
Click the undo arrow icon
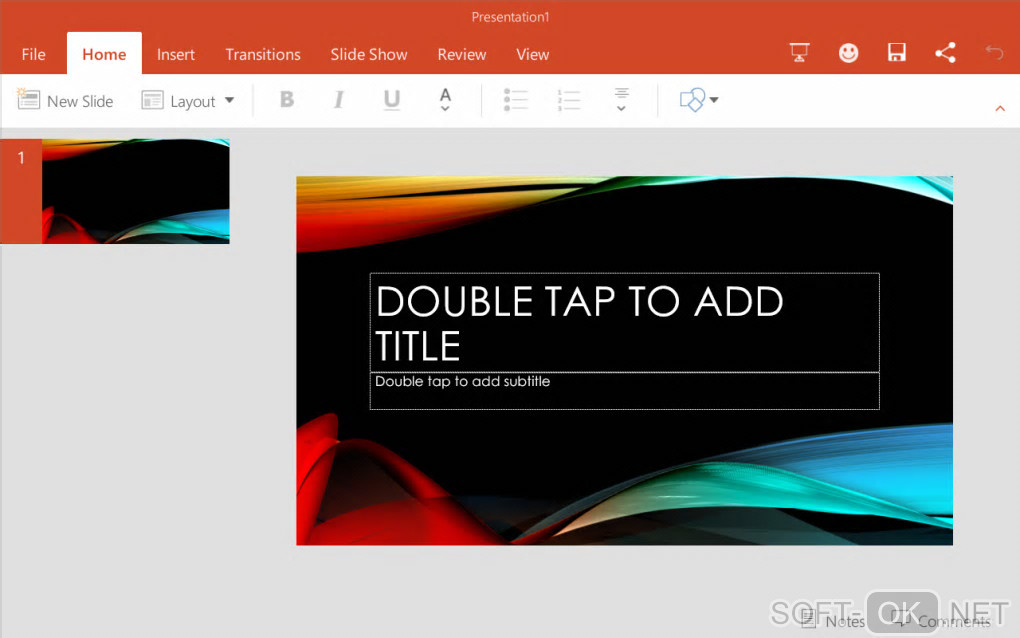pyautogui.click(x=994, y=54)
